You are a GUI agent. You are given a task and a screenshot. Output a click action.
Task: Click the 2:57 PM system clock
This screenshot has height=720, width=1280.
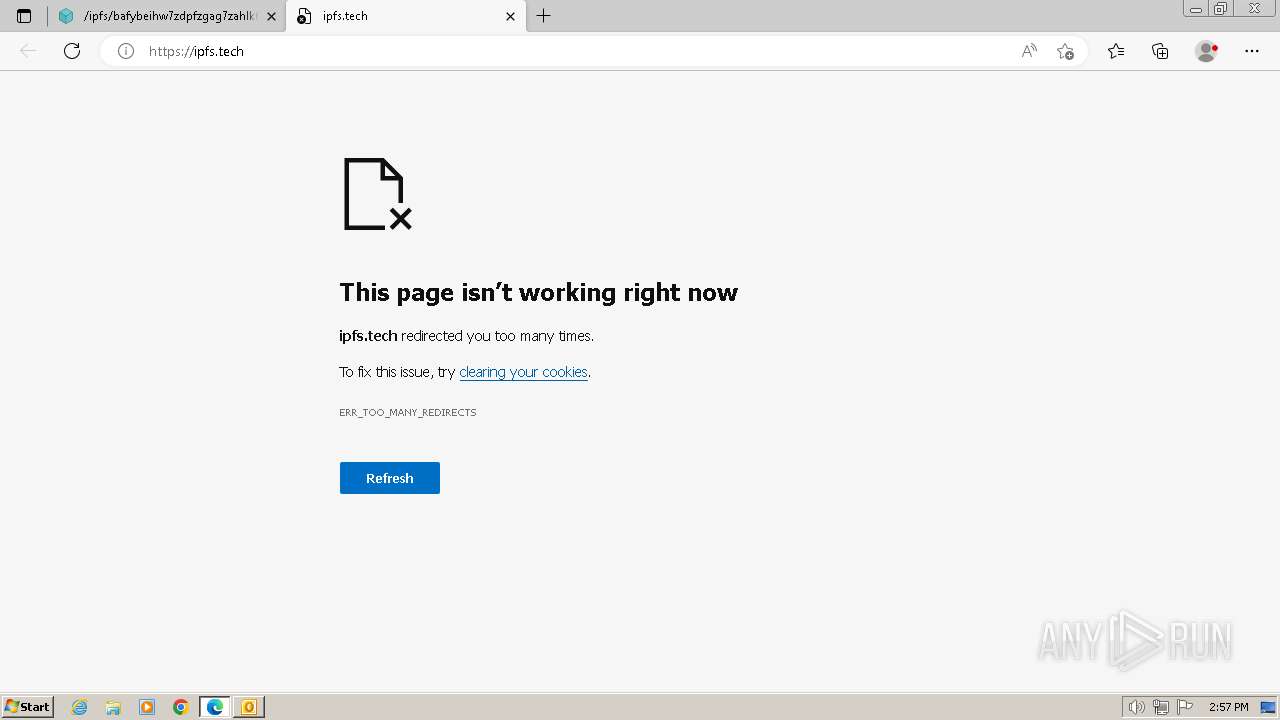[1228, 707]
